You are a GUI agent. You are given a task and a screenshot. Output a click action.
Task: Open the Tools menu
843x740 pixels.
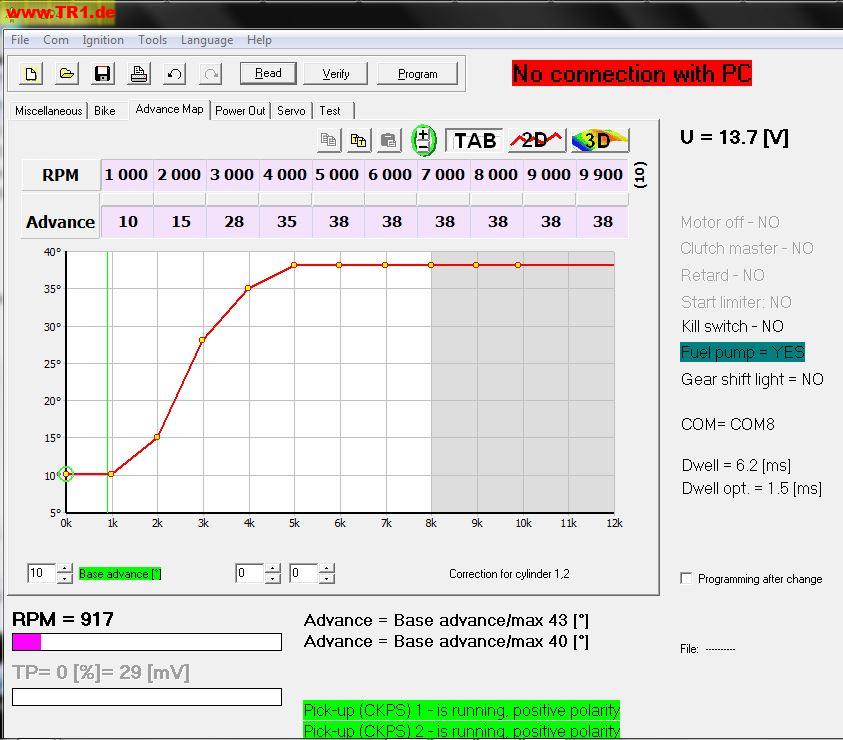153,40
